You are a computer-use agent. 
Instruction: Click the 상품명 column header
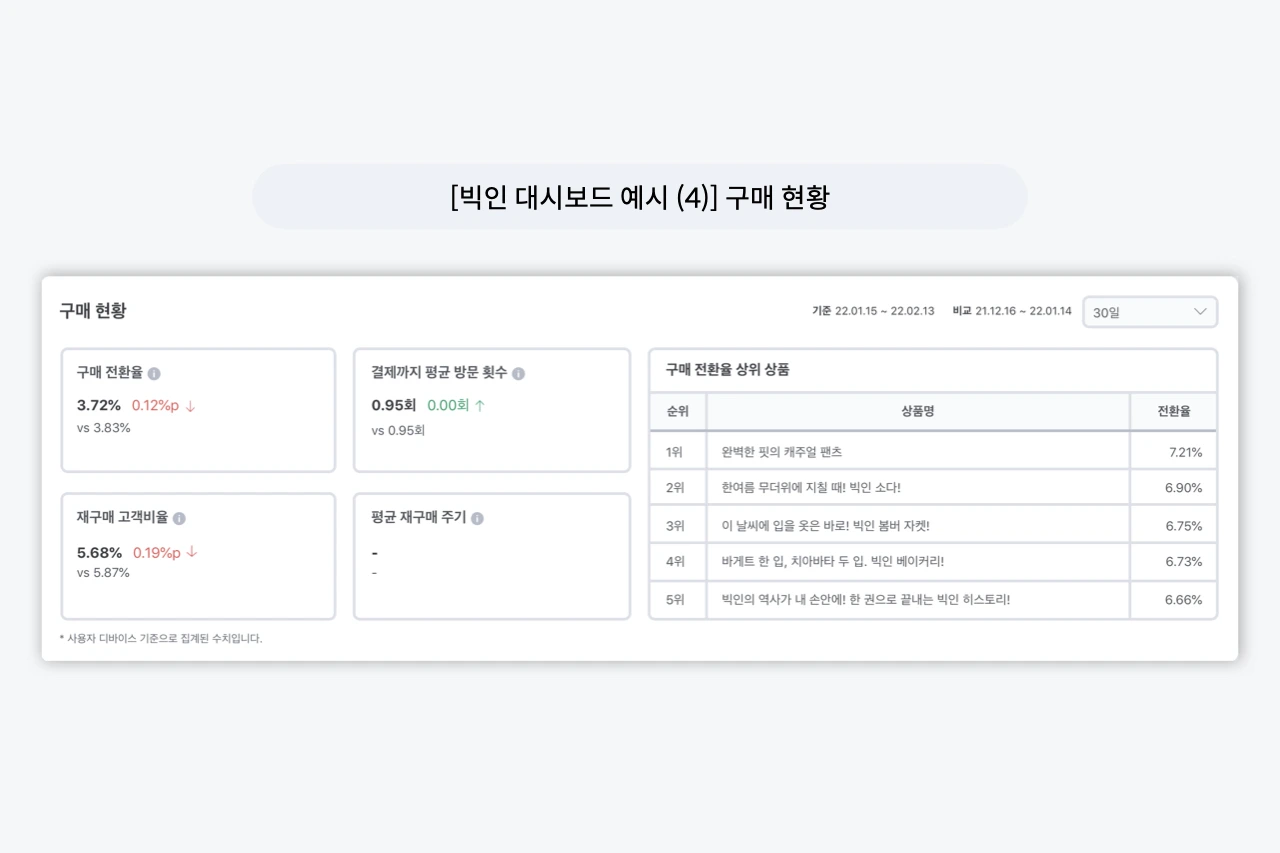click(917, 411)
